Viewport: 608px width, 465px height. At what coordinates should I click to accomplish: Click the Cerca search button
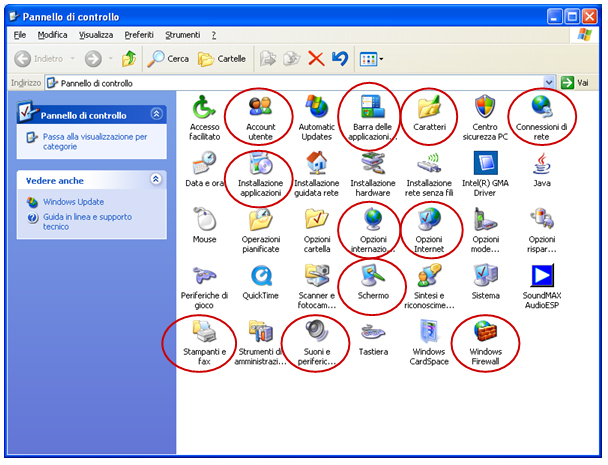click(x=168, y=59)
